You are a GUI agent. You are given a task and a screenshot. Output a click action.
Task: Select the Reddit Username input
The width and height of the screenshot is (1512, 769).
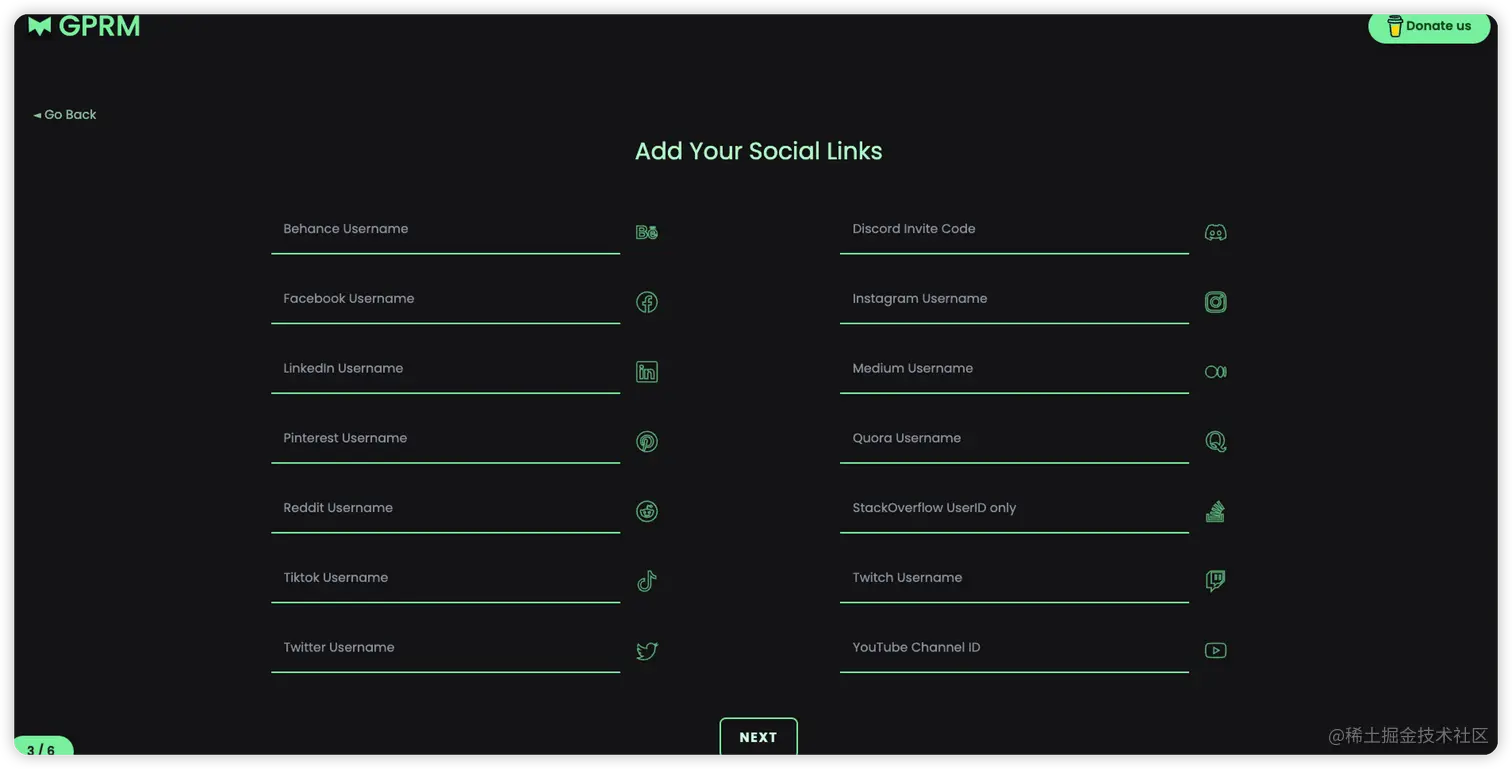tap(445, 509)
